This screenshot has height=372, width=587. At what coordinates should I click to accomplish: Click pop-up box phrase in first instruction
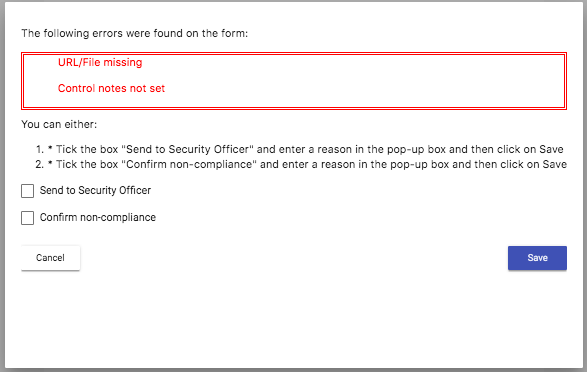pyautogui.click(x=416, y=149)
